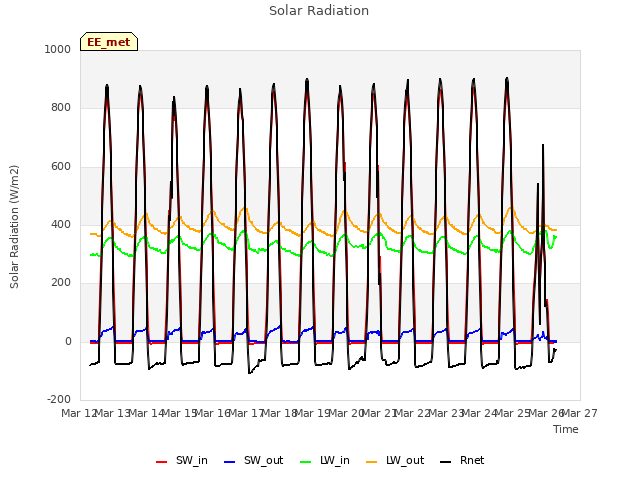Viewport: 640px width, 480px height.
Task: Click the 1000 y-axis tick label
Action: pos(58,49)
